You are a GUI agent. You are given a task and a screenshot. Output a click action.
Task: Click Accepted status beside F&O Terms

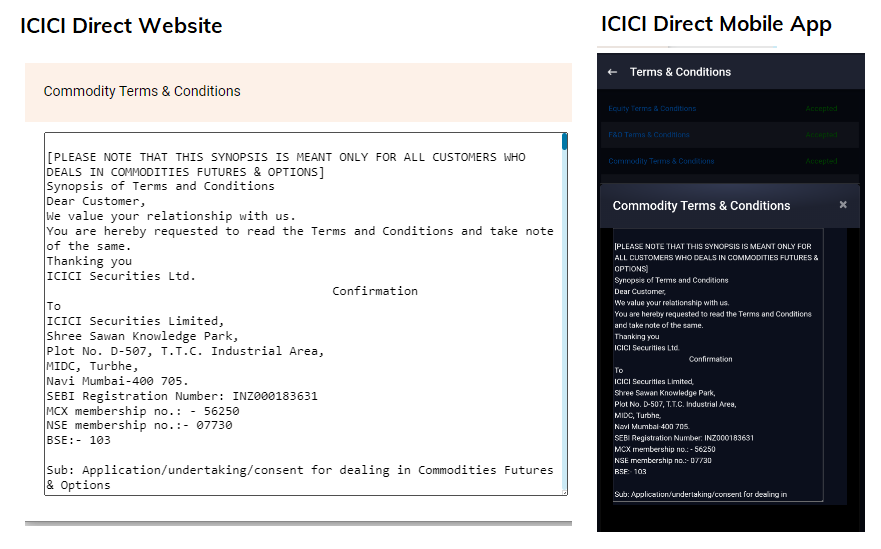[x=821, y=135]
